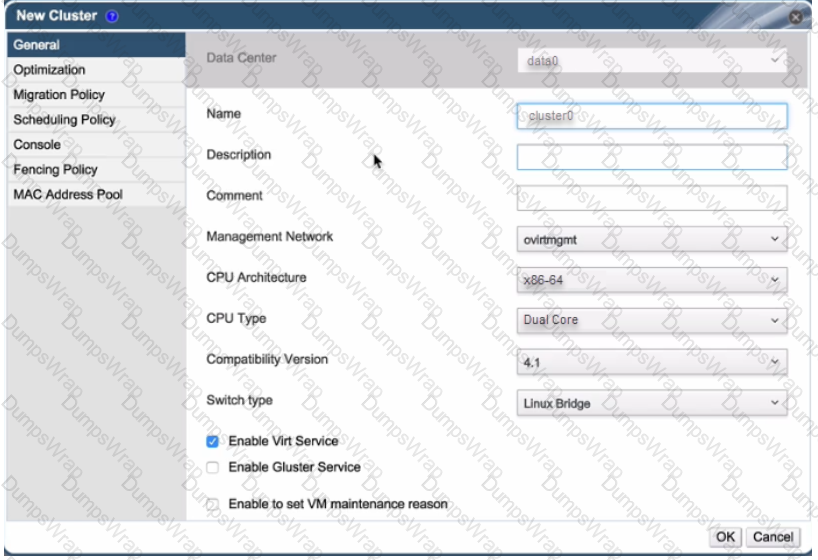Screen dimensions: 818x560
Task: Enable VM maintenance reason checkbox
Action: [x=212, y=504]
